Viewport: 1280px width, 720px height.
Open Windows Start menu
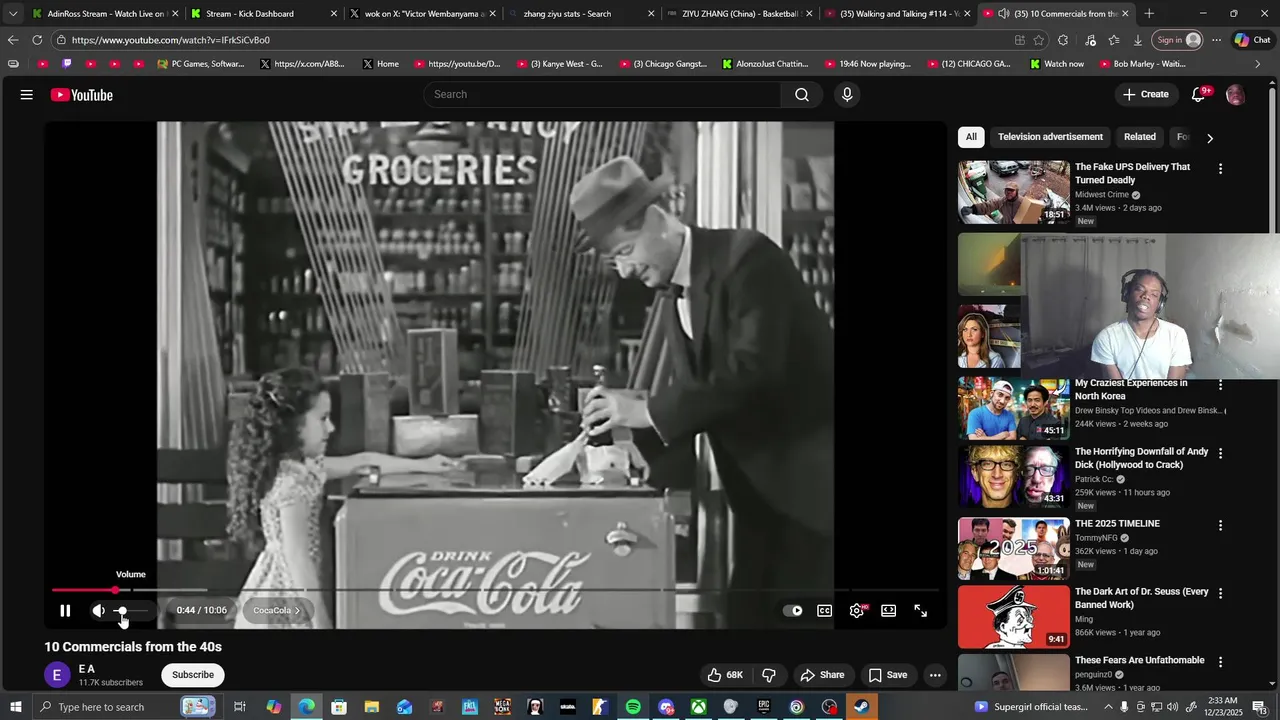click(x=15, y=707)
